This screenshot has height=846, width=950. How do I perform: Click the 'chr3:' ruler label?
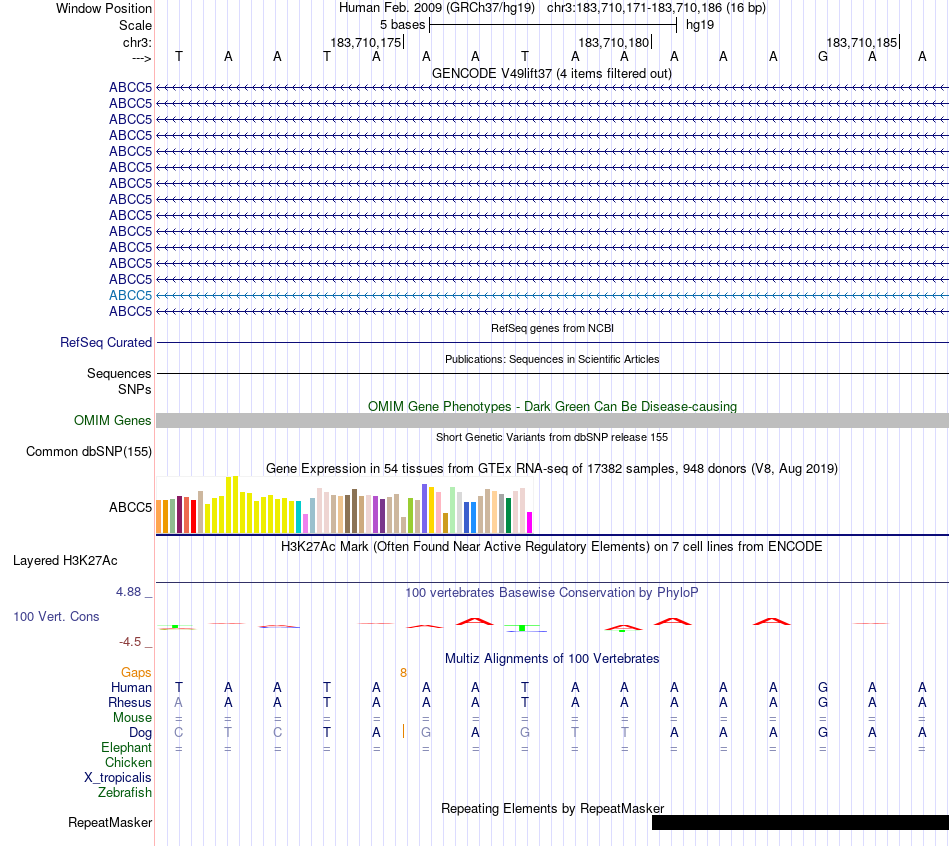pos(138,42)
